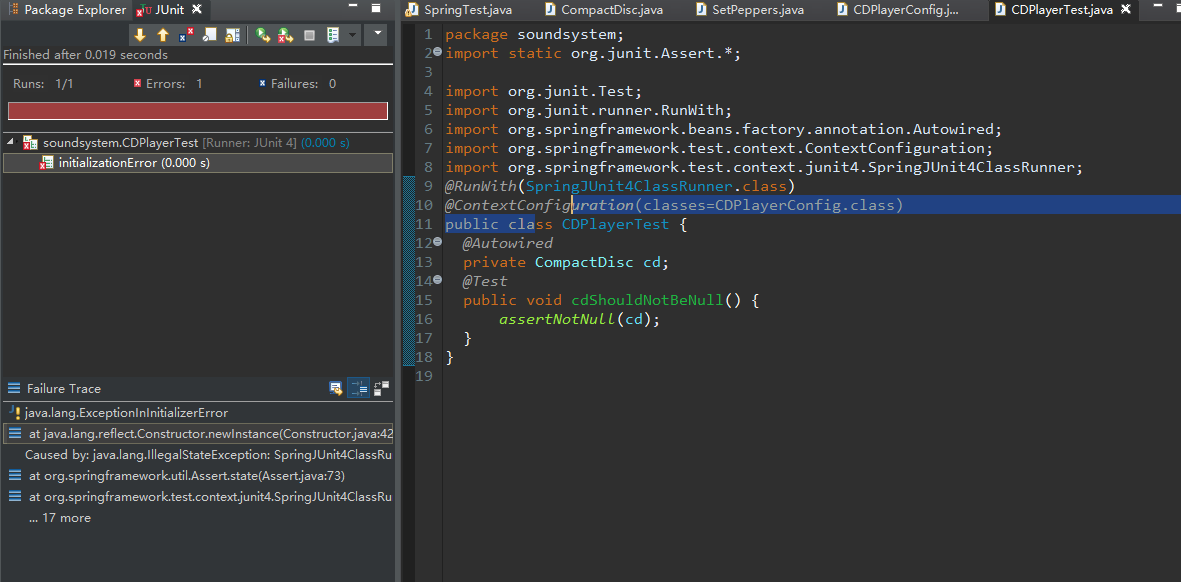Rerun test with green arrow

pyautogui.click(x=263, y=35)
